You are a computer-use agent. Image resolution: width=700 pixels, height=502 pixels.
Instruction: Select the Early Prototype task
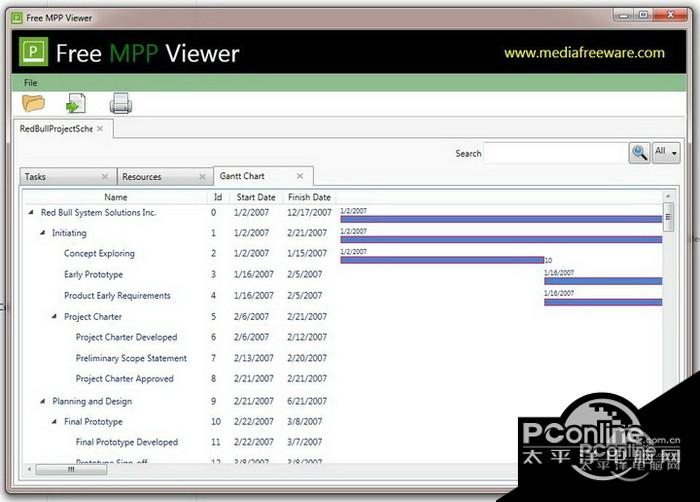[93, 274]
